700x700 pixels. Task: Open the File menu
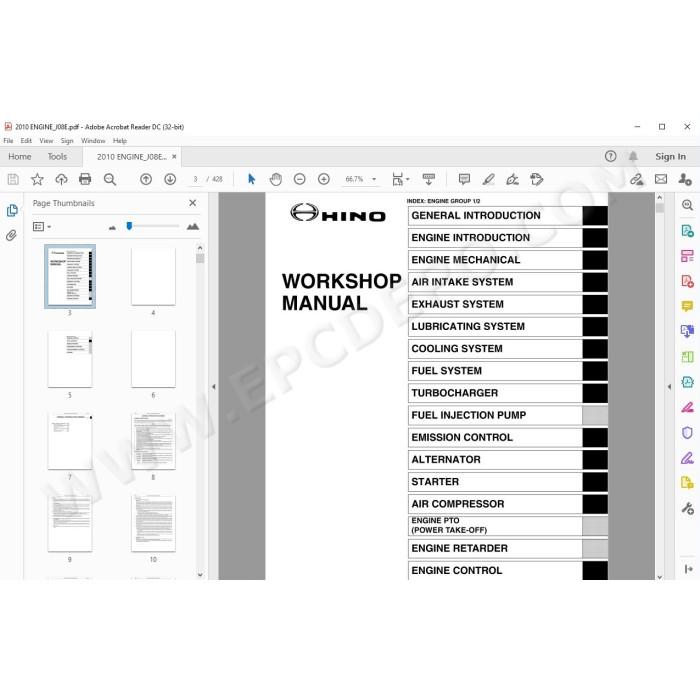point(8,141)
